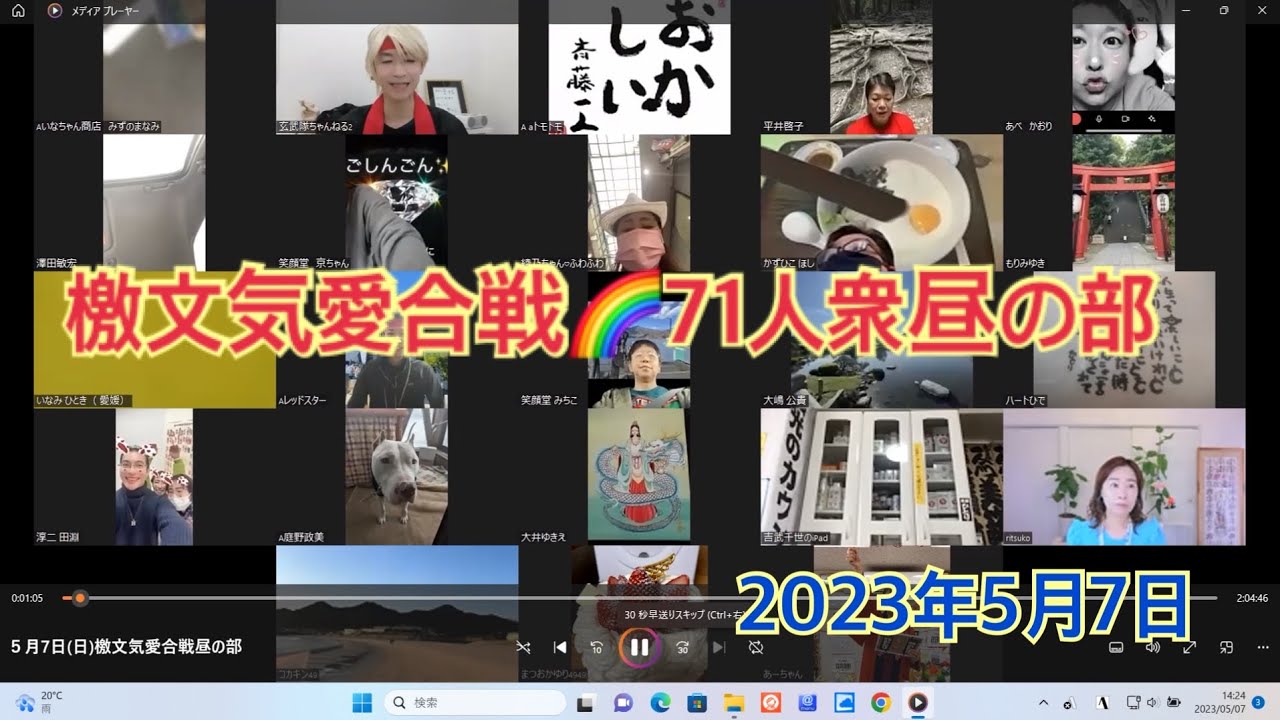
Task: Launch Google Chrome from the taskbar
Action: tap(881, 702)
